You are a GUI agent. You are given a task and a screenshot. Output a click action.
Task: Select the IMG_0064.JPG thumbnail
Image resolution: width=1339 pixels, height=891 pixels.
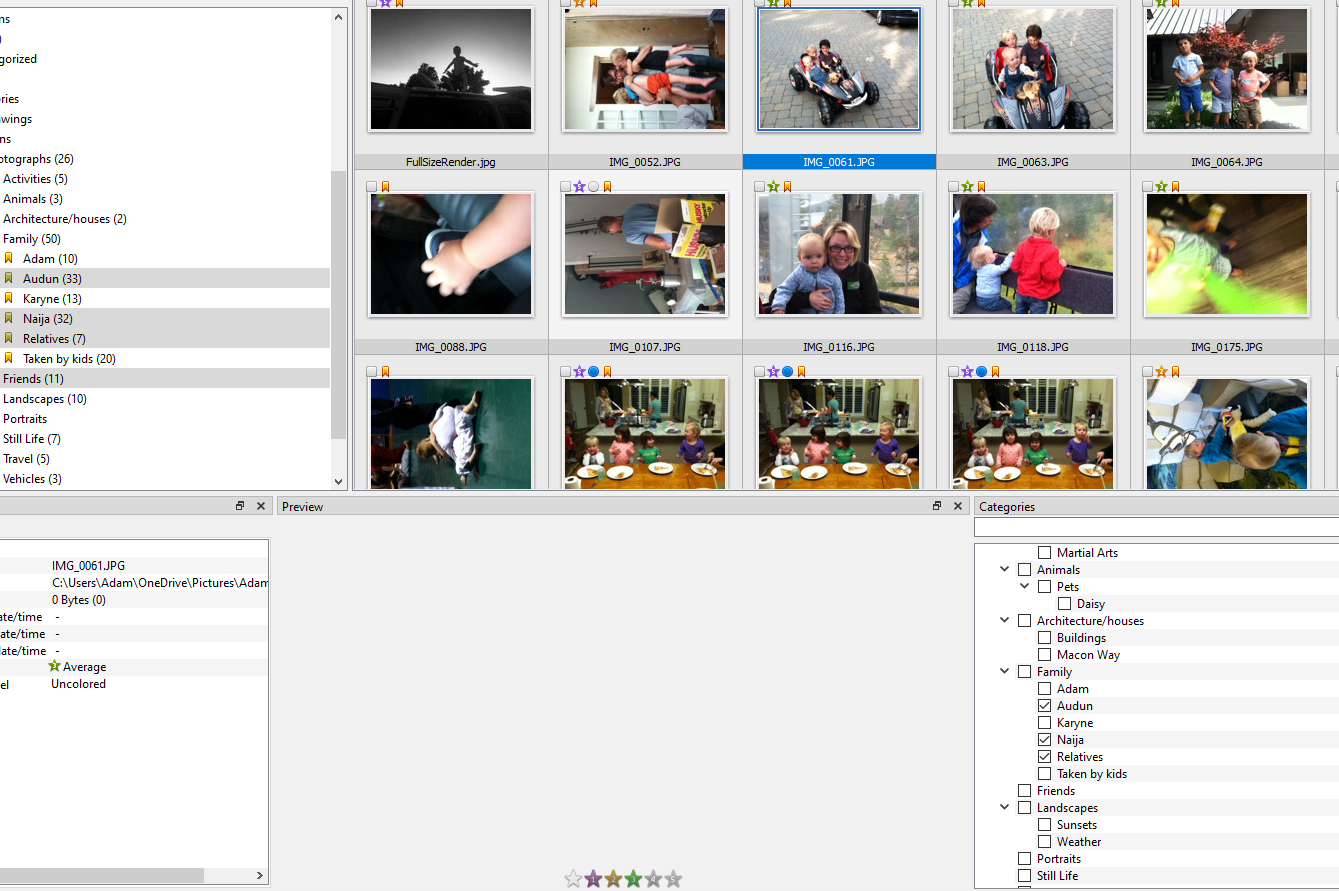point(1227,70)
